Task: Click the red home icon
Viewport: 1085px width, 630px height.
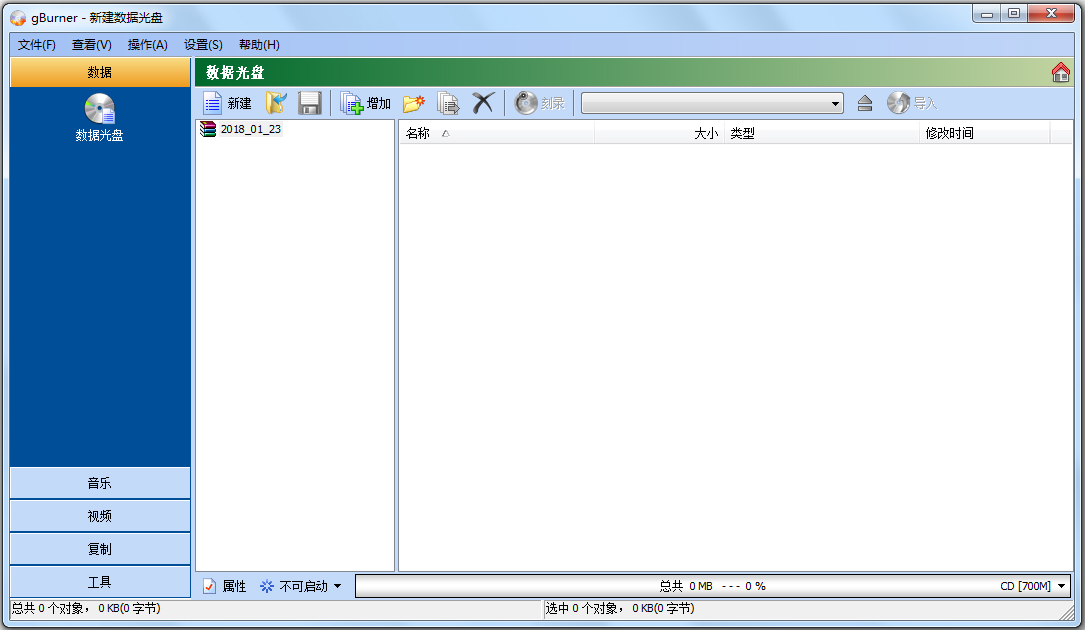Action: (1060, 72)
